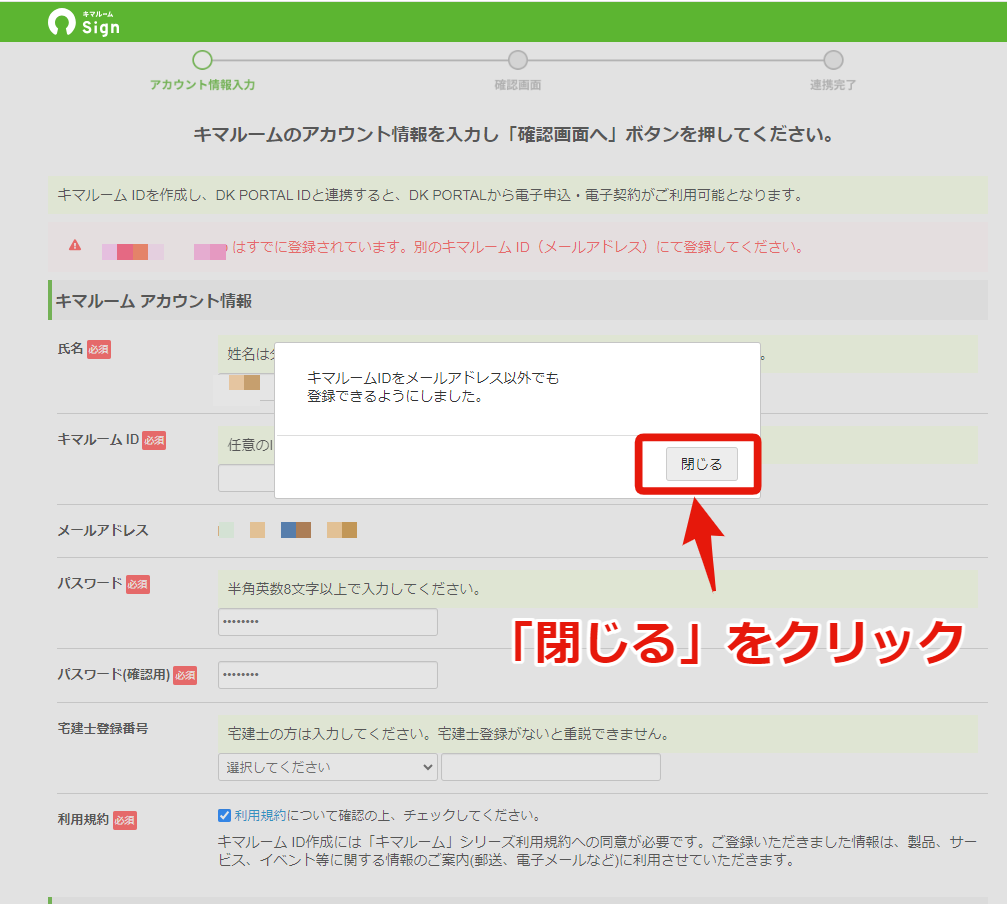Click the 必須 badge next to パスワード(確認用)
Screen dimensions: 1007x904
pos(185,675)
